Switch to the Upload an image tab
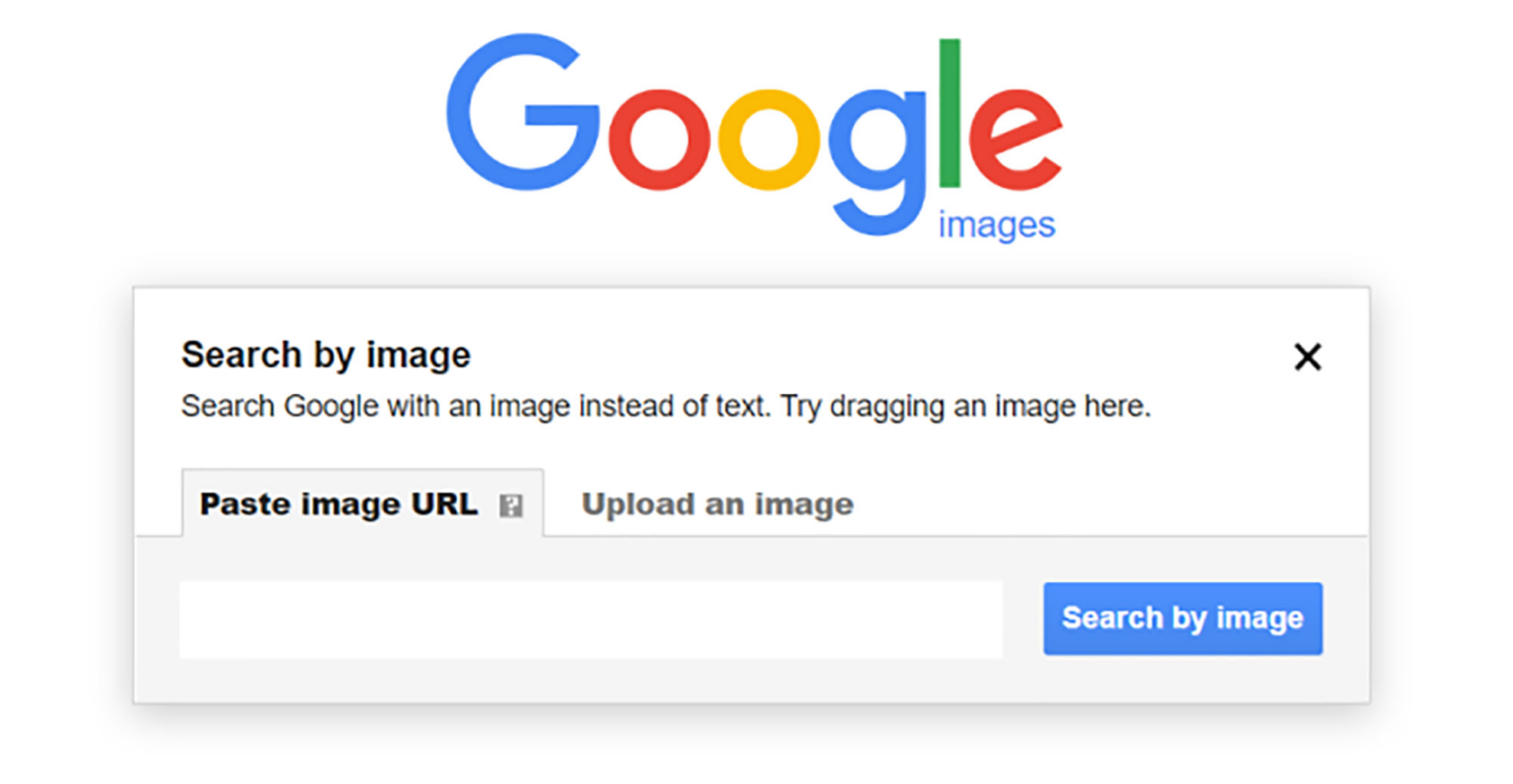Screen dimensions: 1513x784 [717, 504]
